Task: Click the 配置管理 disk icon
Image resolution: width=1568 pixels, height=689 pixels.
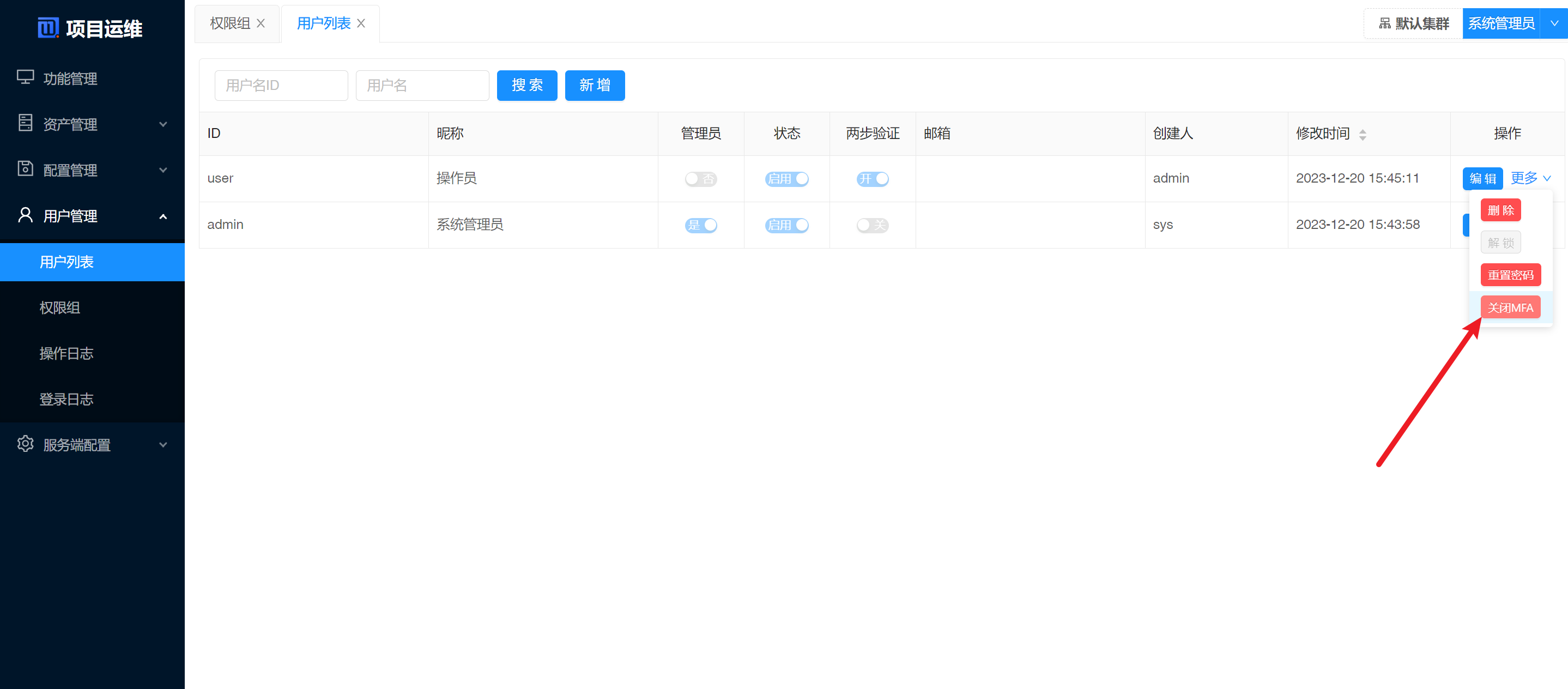Action: coord(25,168)
